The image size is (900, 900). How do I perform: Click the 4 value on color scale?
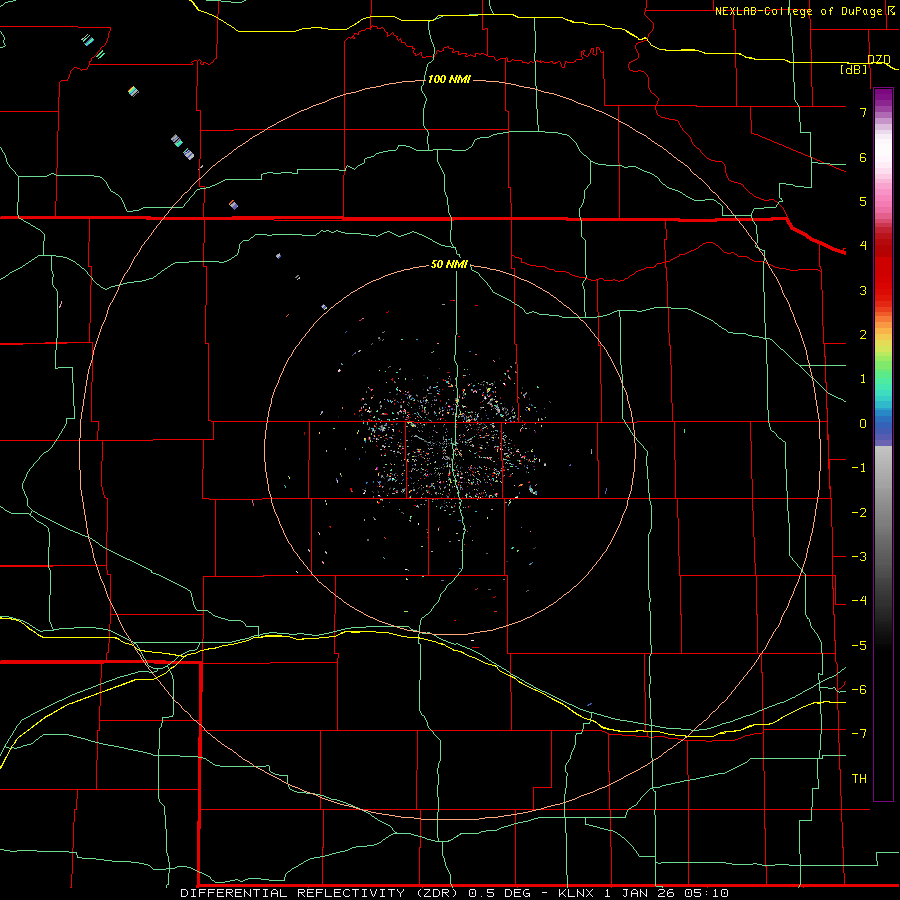[863, 246]
